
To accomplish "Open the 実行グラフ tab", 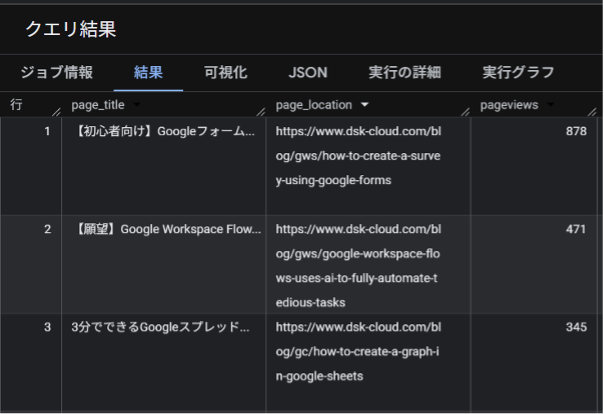I will (x=518, y=72).
